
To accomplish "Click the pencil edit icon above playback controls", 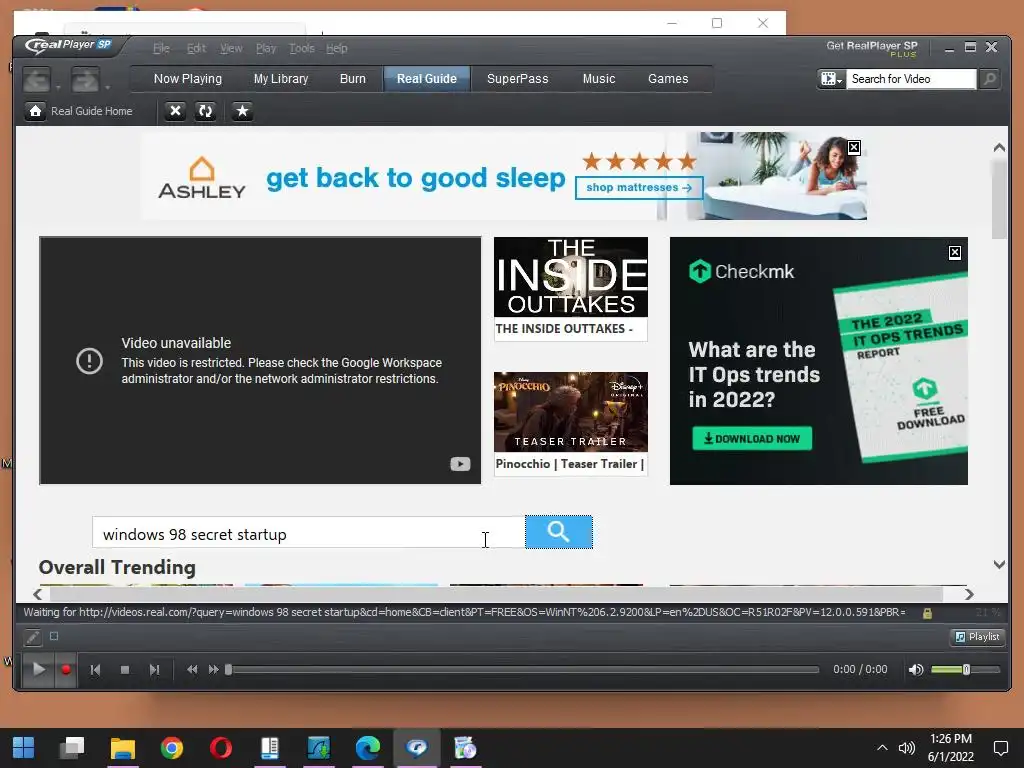I will point(33,637).
